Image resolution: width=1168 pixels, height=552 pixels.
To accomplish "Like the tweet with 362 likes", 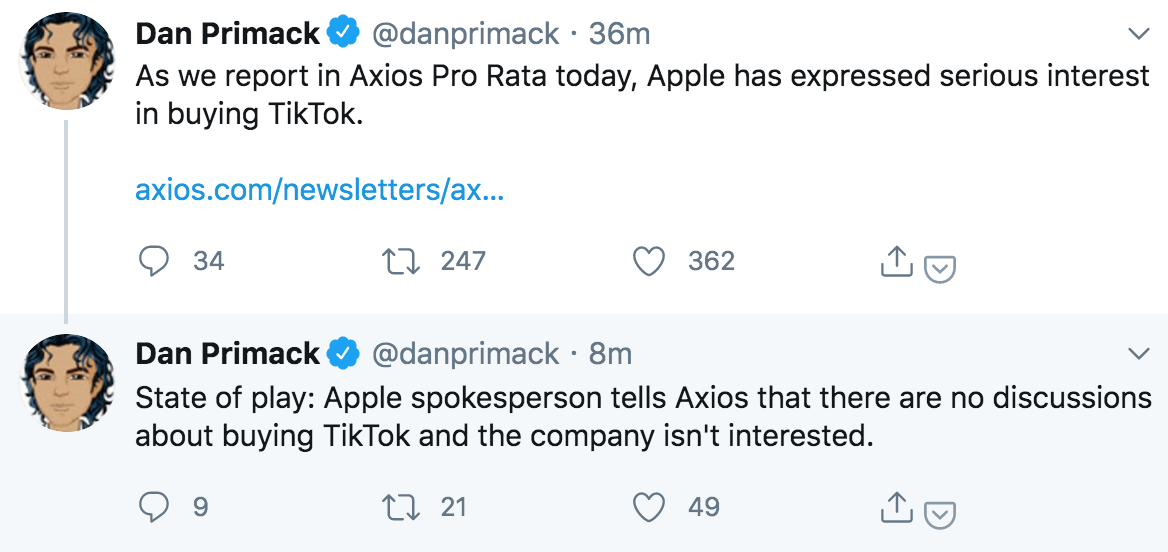I will click(650, 261).
